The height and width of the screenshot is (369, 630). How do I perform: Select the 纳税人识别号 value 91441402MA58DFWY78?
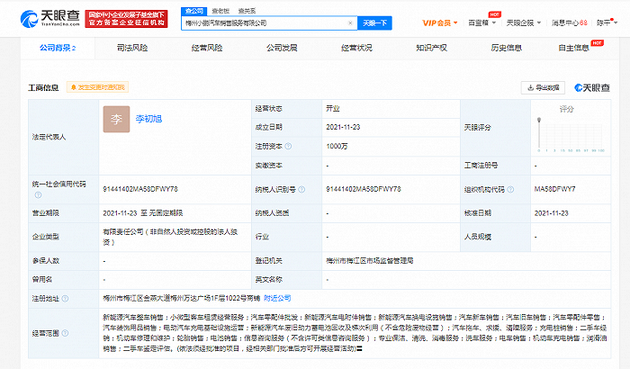click(363, 189)
